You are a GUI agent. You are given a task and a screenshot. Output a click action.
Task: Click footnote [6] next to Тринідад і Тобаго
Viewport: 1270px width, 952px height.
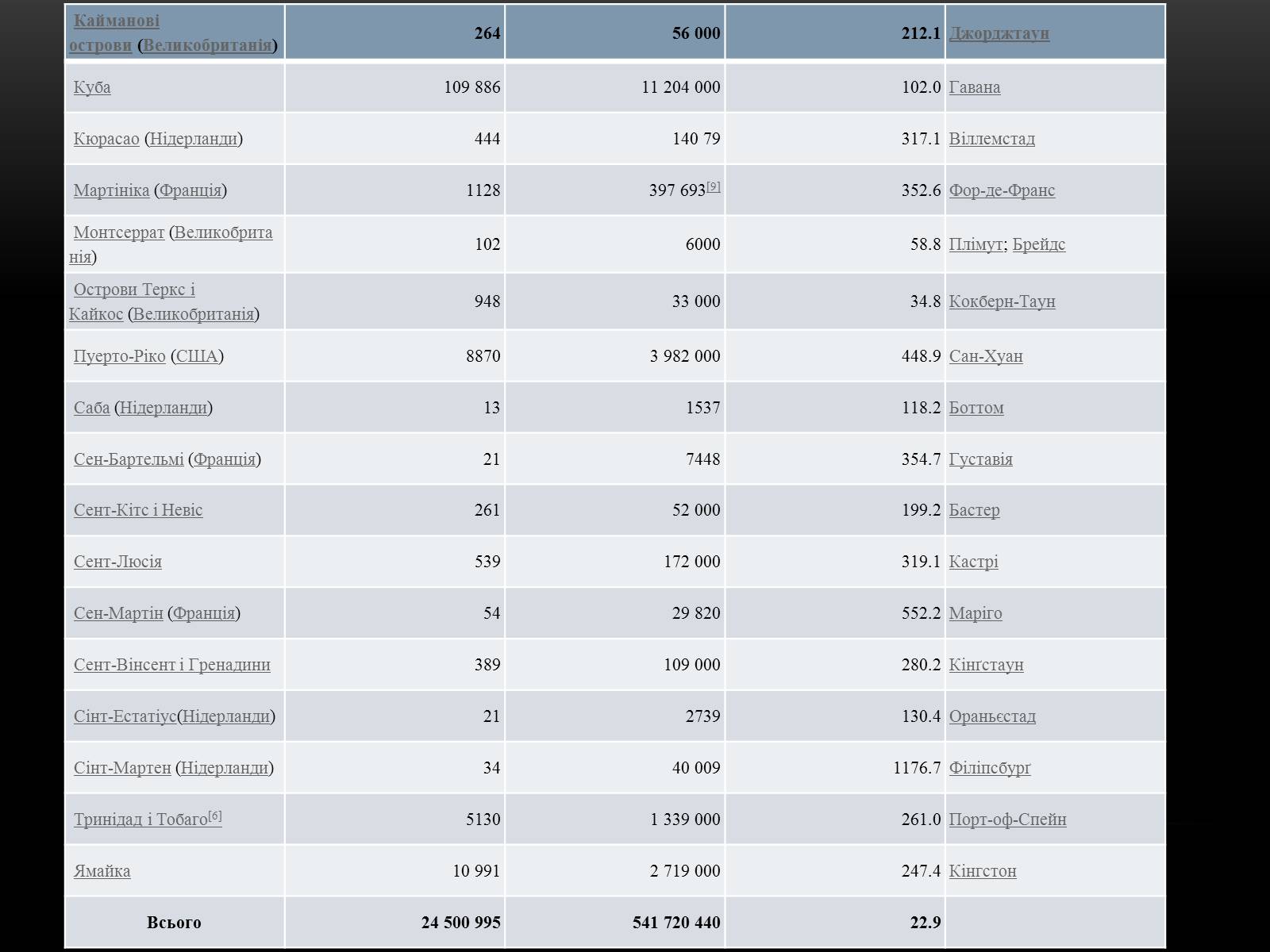215,816
